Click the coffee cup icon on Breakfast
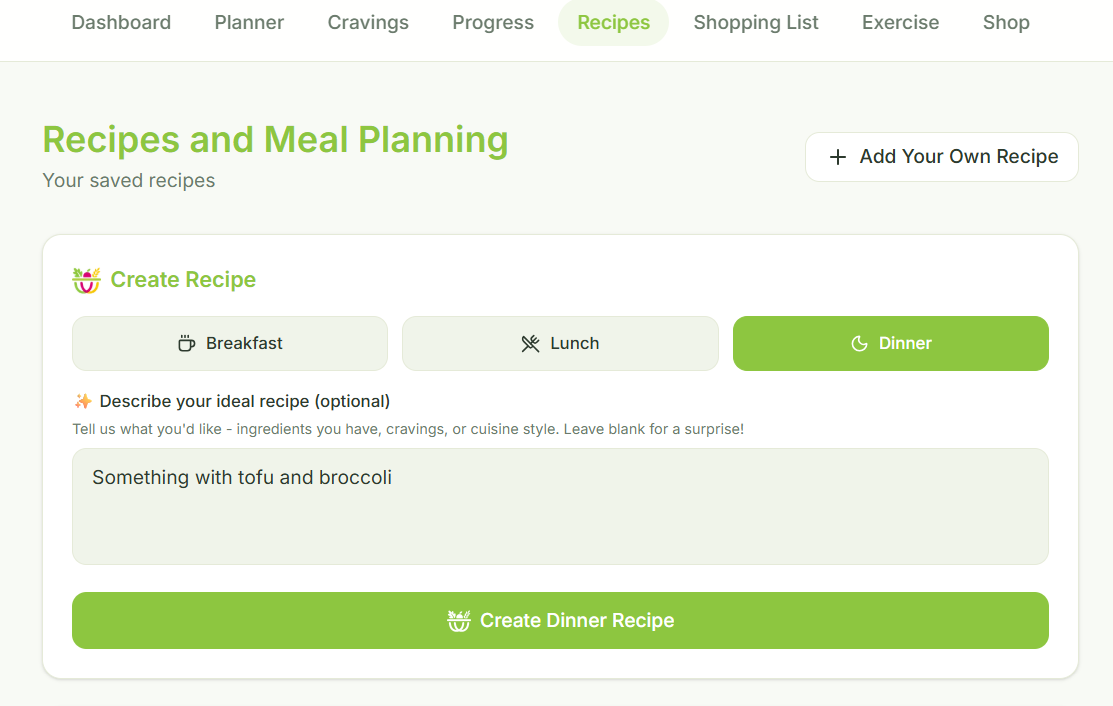Screen dimensions: 1113x706 click(187, 343)
